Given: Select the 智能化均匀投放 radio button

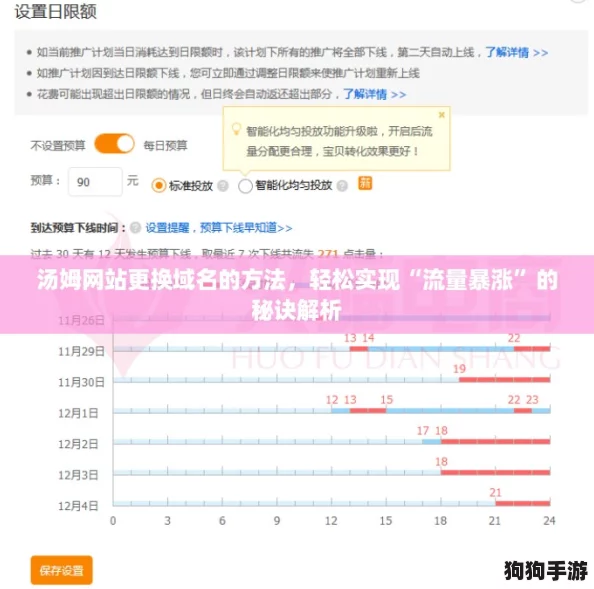Looking at the screenshot, I should coord(245,186).
